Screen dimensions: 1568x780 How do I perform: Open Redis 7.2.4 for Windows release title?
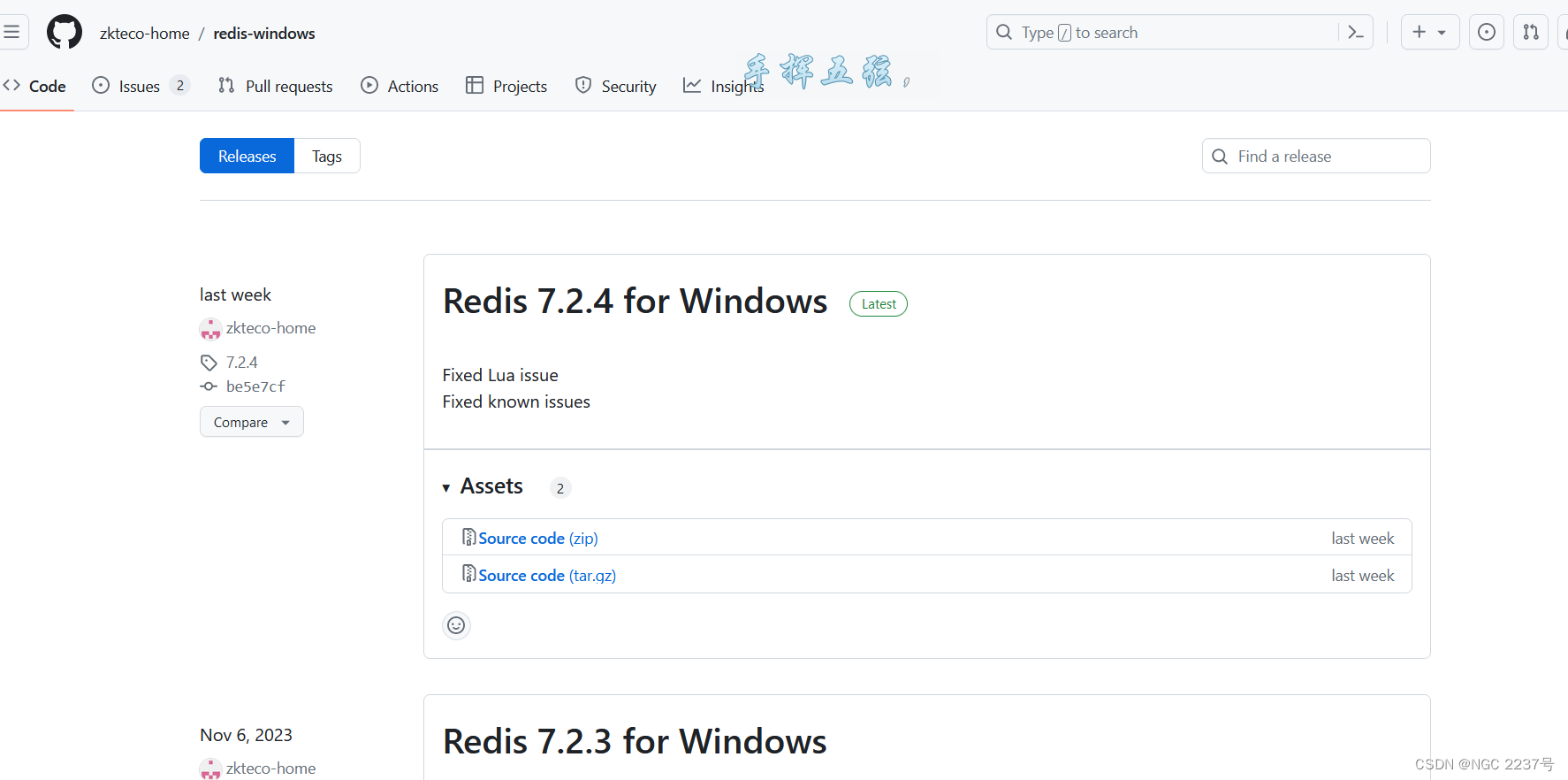[635, 302]
